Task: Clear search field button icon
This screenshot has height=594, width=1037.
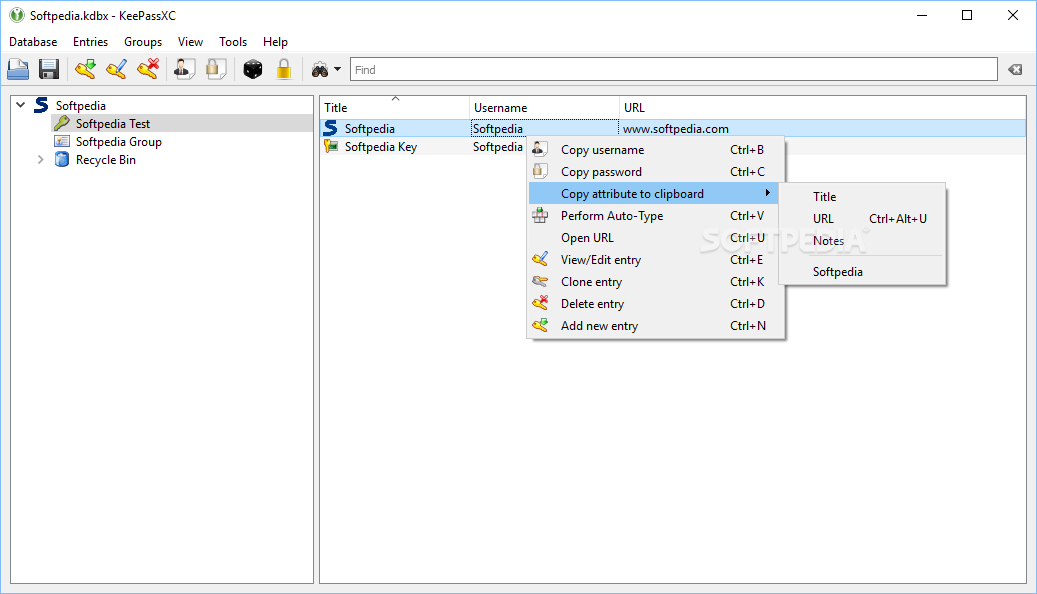Action: 1015,69
